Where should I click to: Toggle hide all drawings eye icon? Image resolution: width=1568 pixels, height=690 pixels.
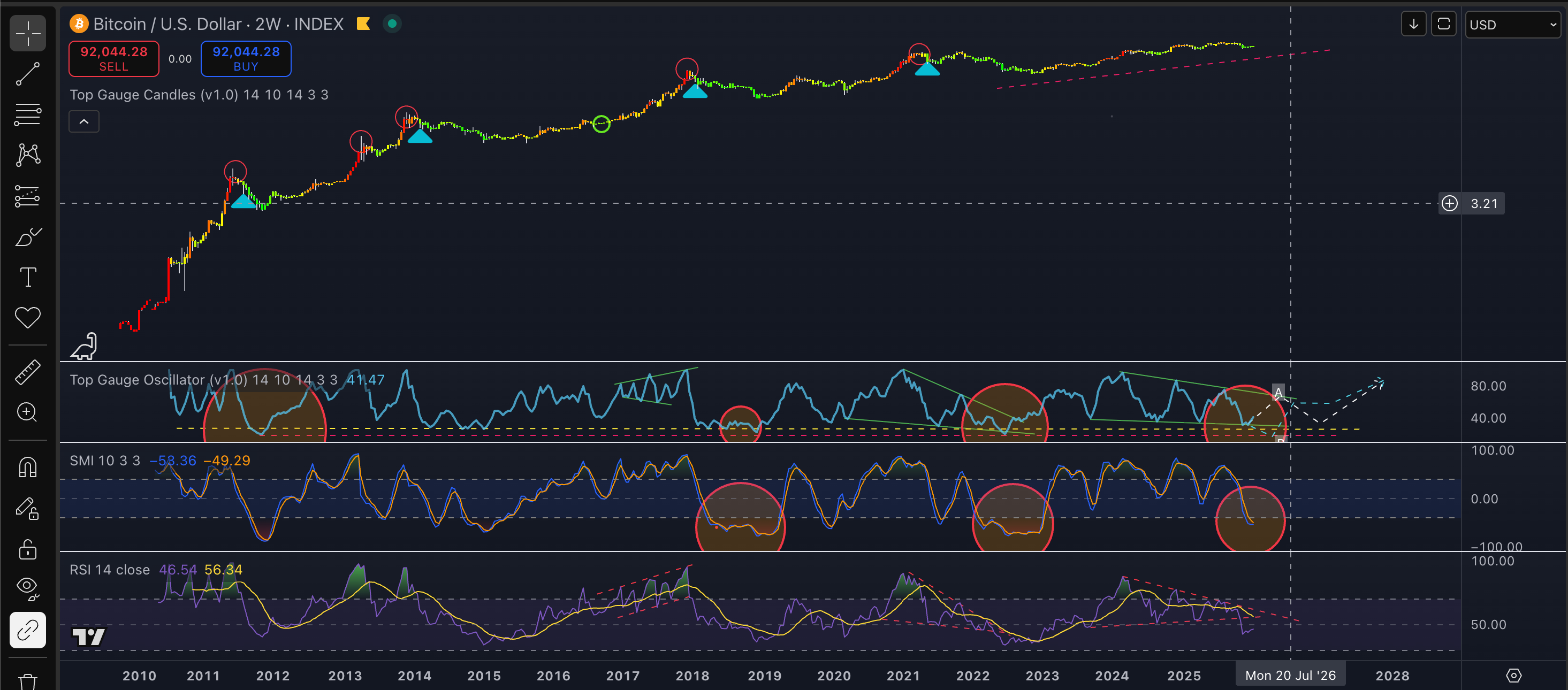coord(28,588)
